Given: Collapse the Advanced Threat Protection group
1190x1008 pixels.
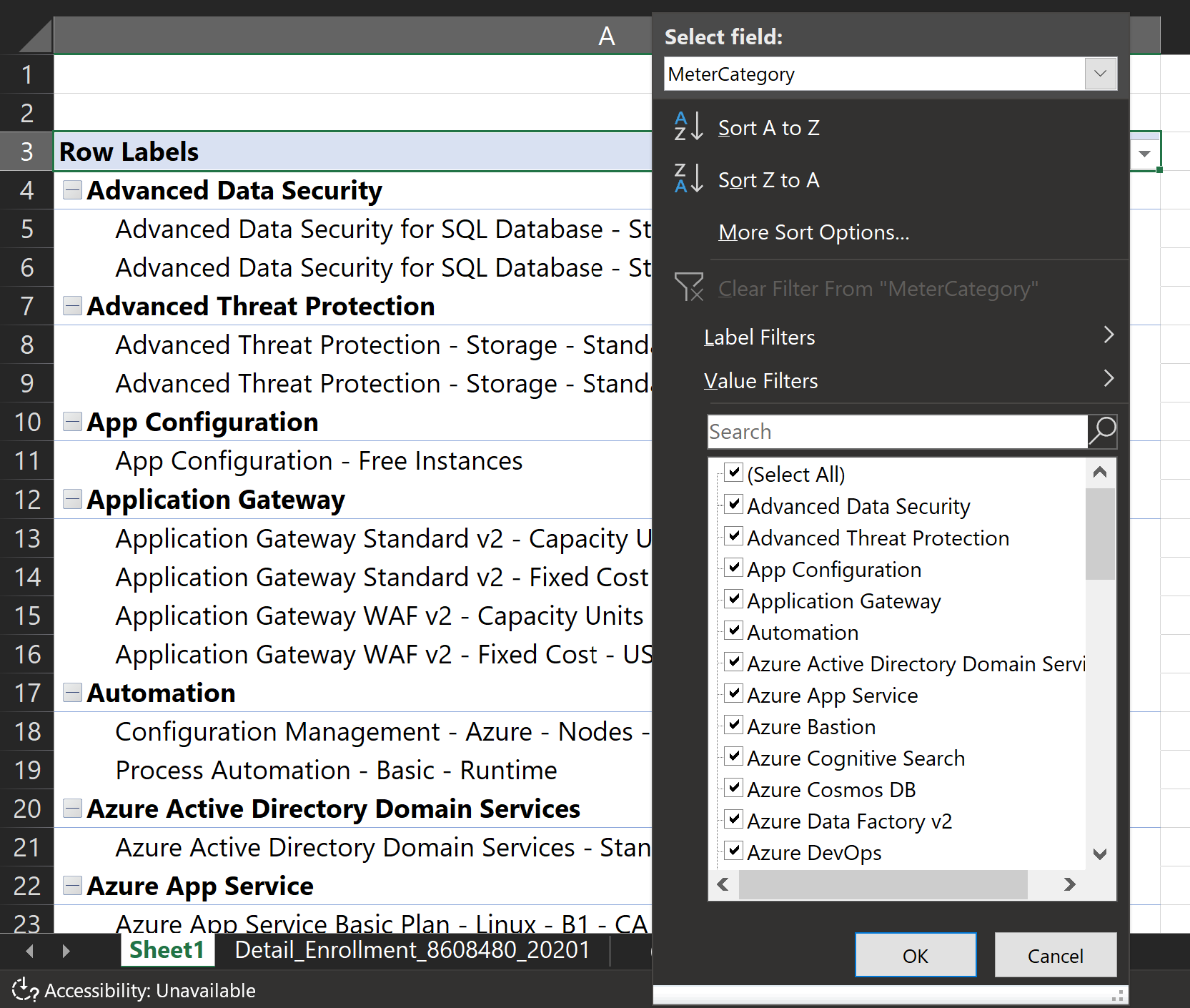Looking at the screenshot, I should click(x=72, y=306).
